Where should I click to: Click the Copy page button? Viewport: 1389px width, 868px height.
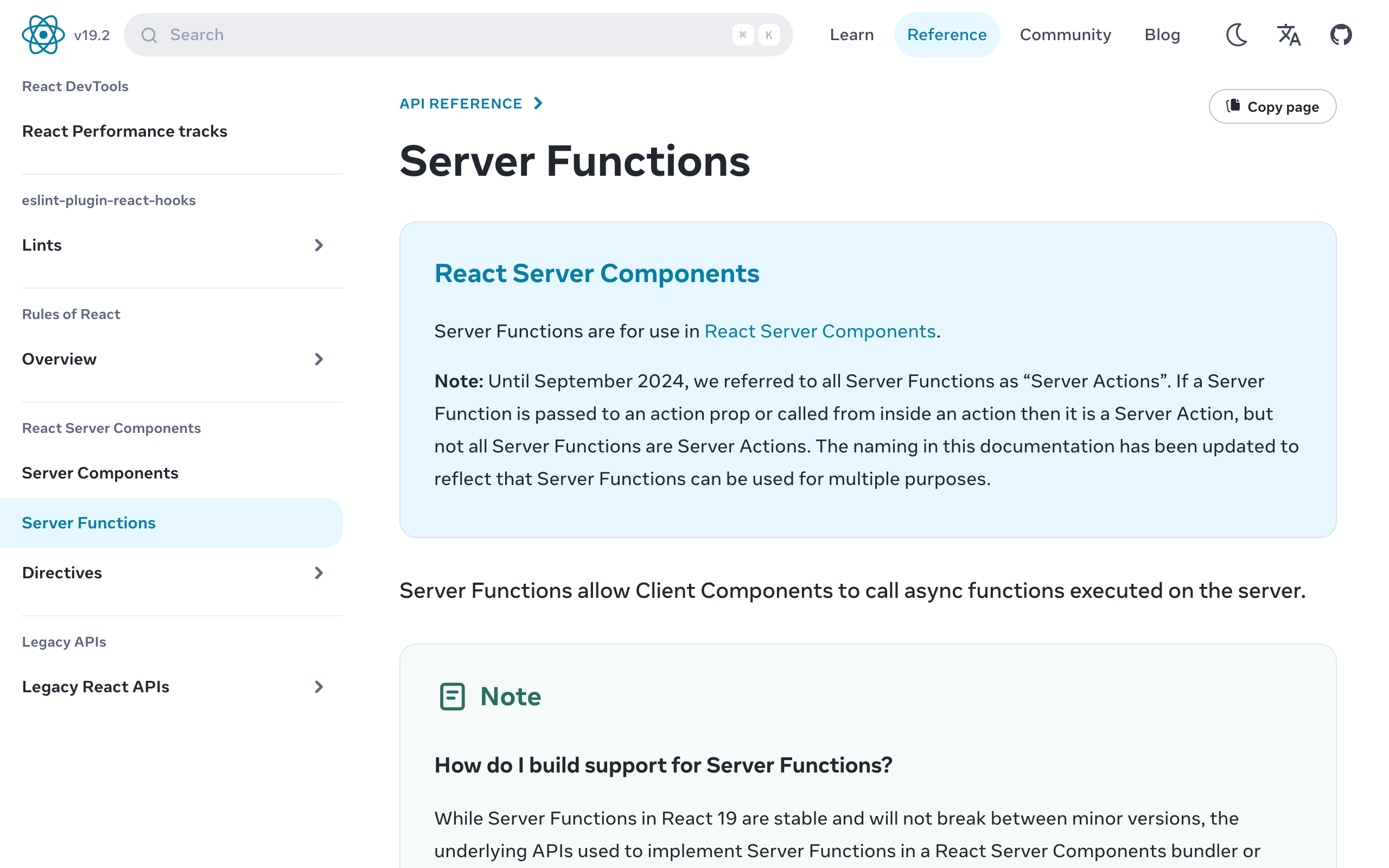(x=1272, y=106)
